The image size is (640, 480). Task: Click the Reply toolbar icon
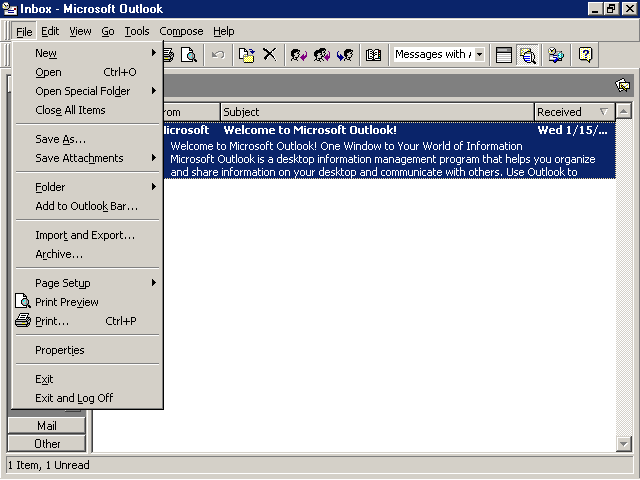[298, 55]
